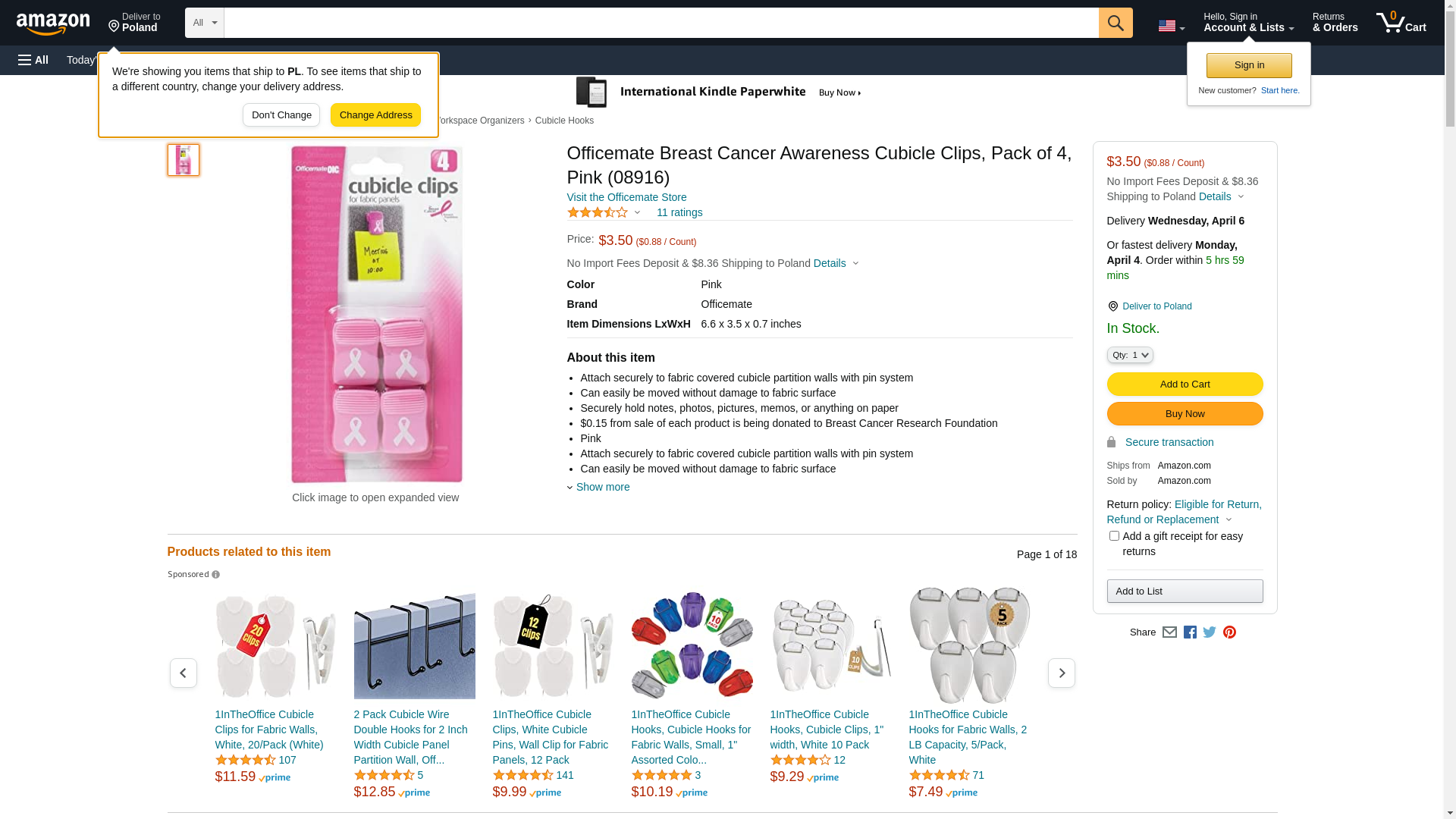The image size is (1456, 819).
Task: Open the language flag selector
Action: tap(1171, 26)
